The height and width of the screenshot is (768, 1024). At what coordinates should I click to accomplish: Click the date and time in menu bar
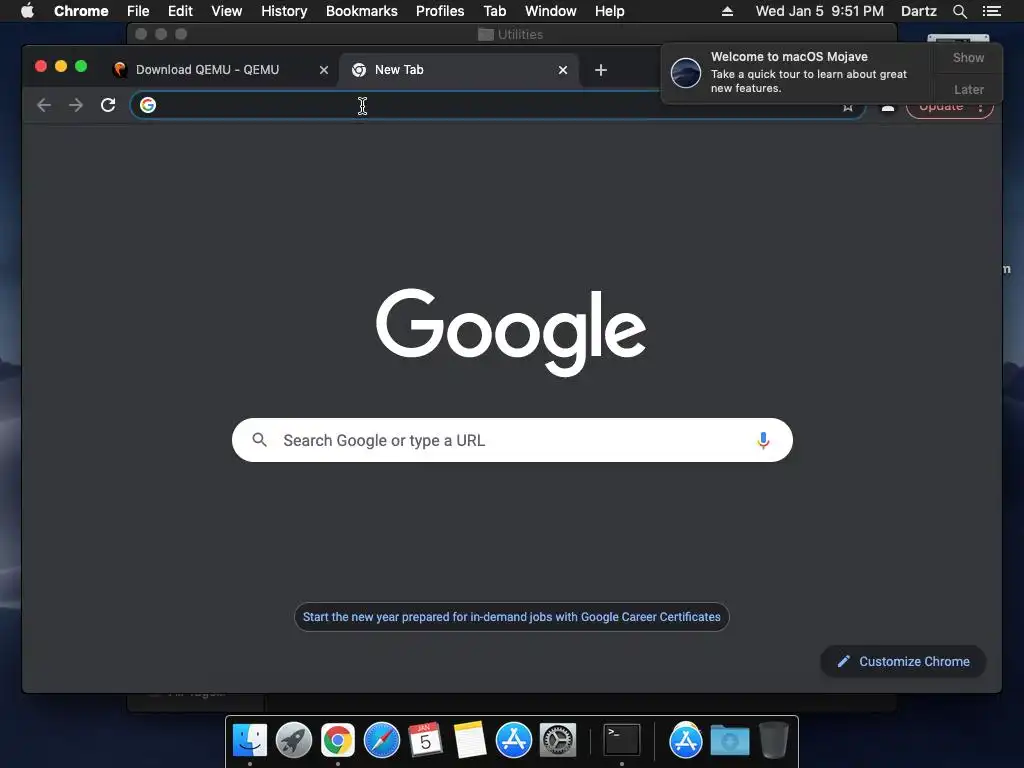[820, 11]
